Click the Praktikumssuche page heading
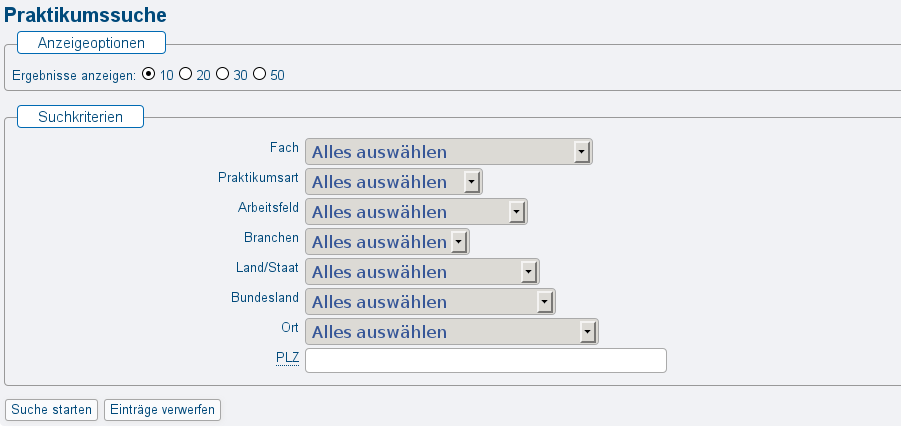The height and width of the screenshot is (428, 901). (x=86, y=15)
